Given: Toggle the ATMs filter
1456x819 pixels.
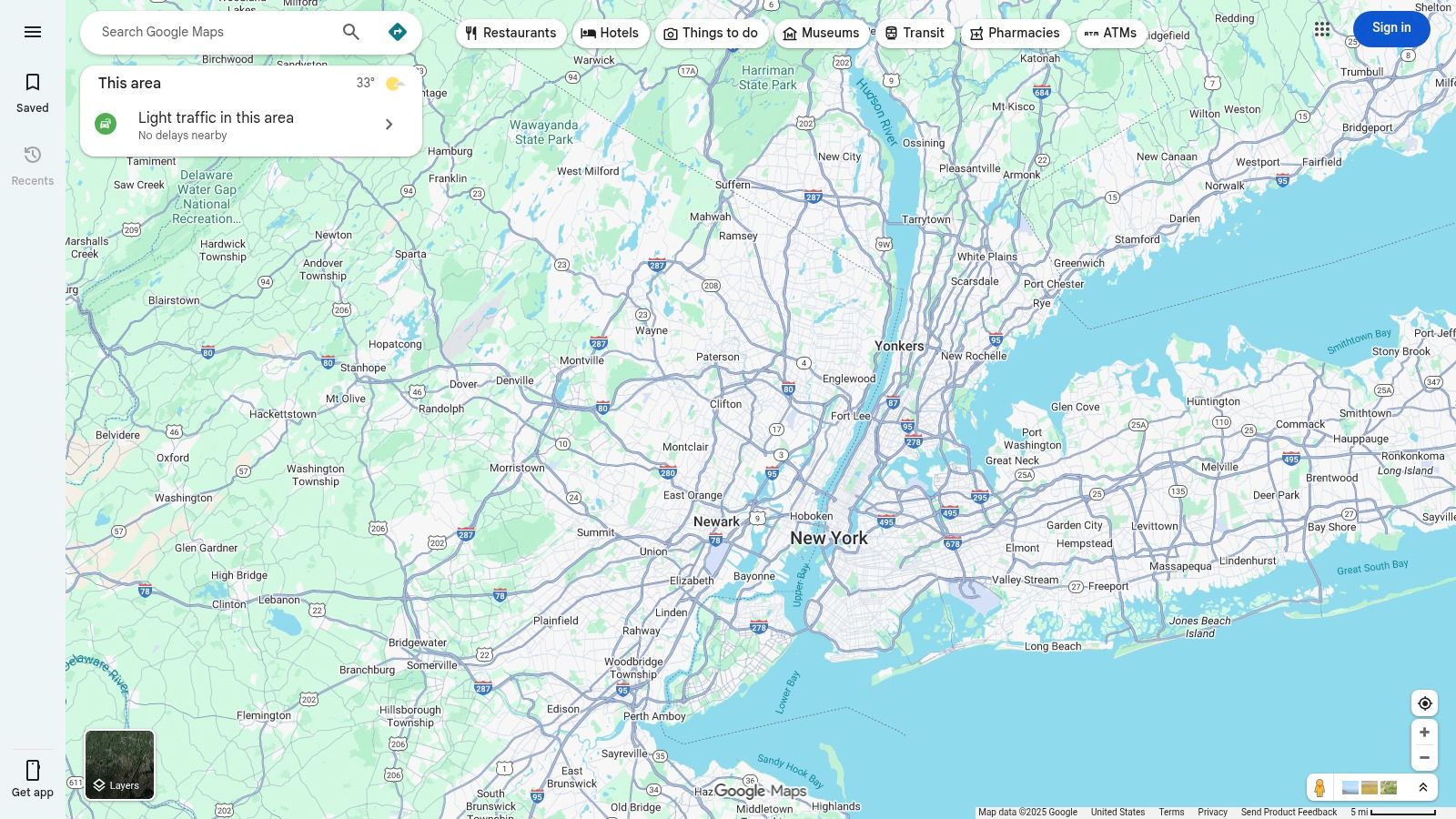Looking at the screenshot, I should 1110,33.
